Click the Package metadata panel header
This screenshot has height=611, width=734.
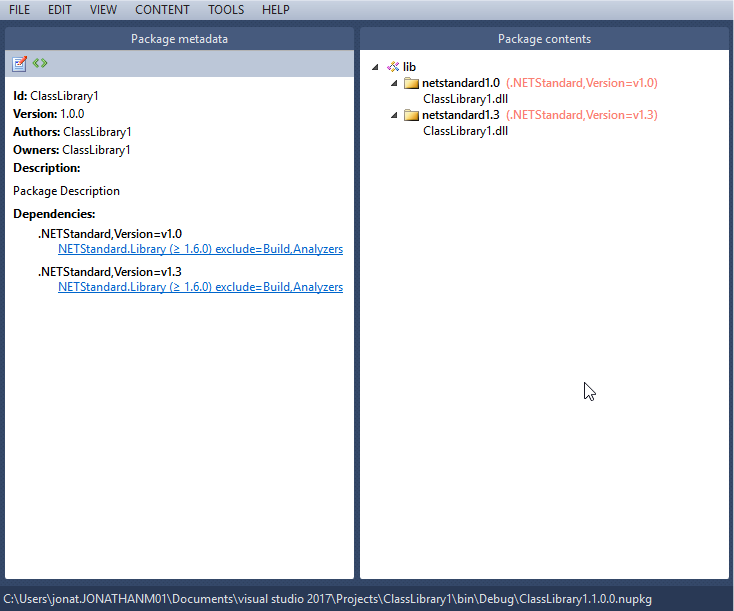[180, 39]
